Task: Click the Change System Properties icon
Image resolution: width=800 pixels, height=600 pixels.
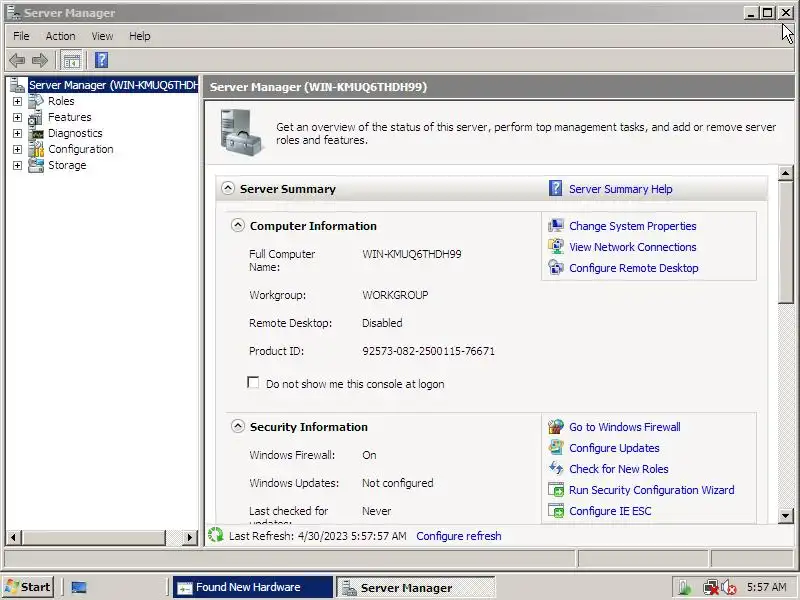Action: coord(556,226)
